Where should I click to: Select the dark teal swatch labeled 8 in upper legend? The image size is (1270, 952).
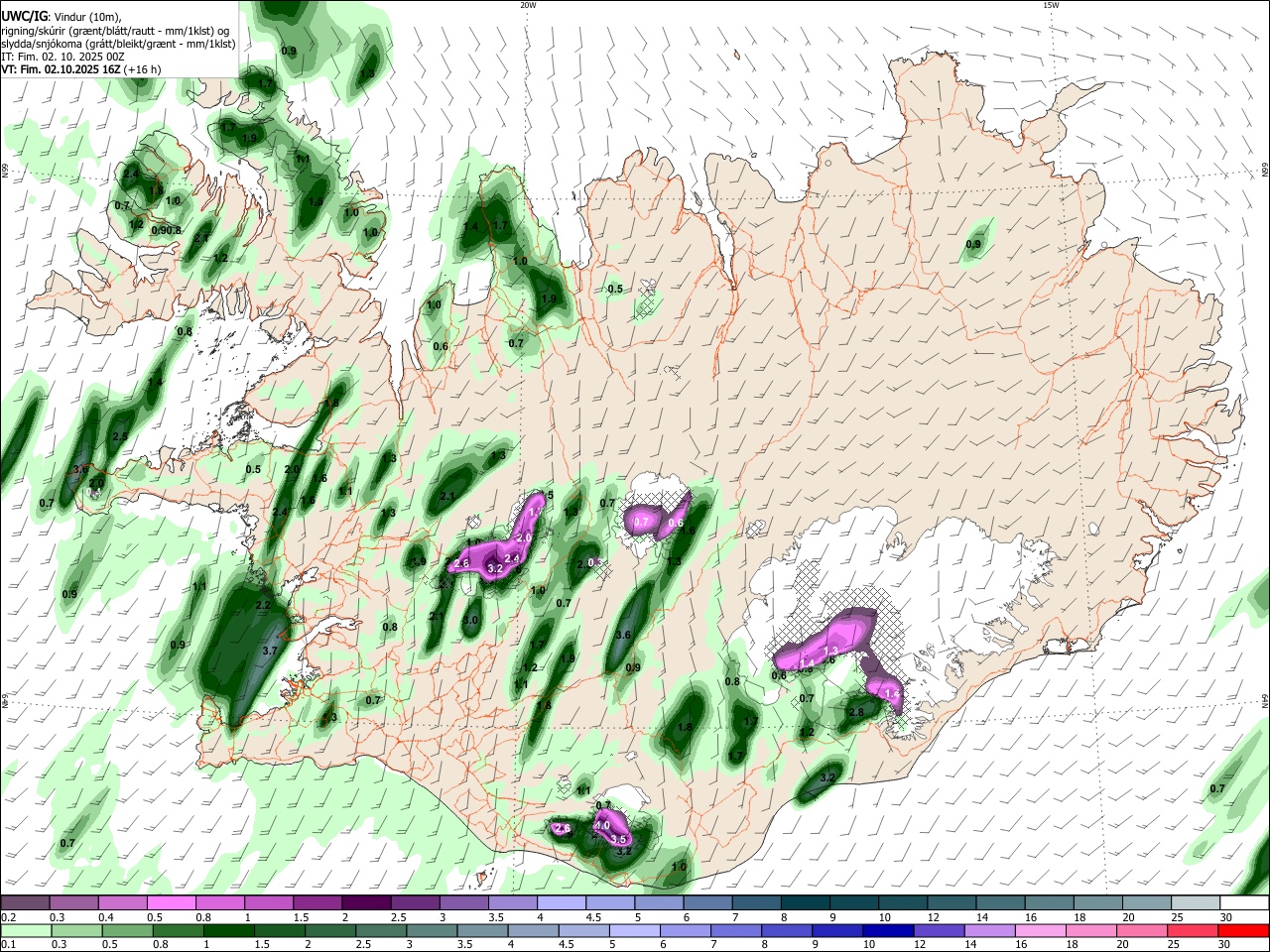coord(805,902)
